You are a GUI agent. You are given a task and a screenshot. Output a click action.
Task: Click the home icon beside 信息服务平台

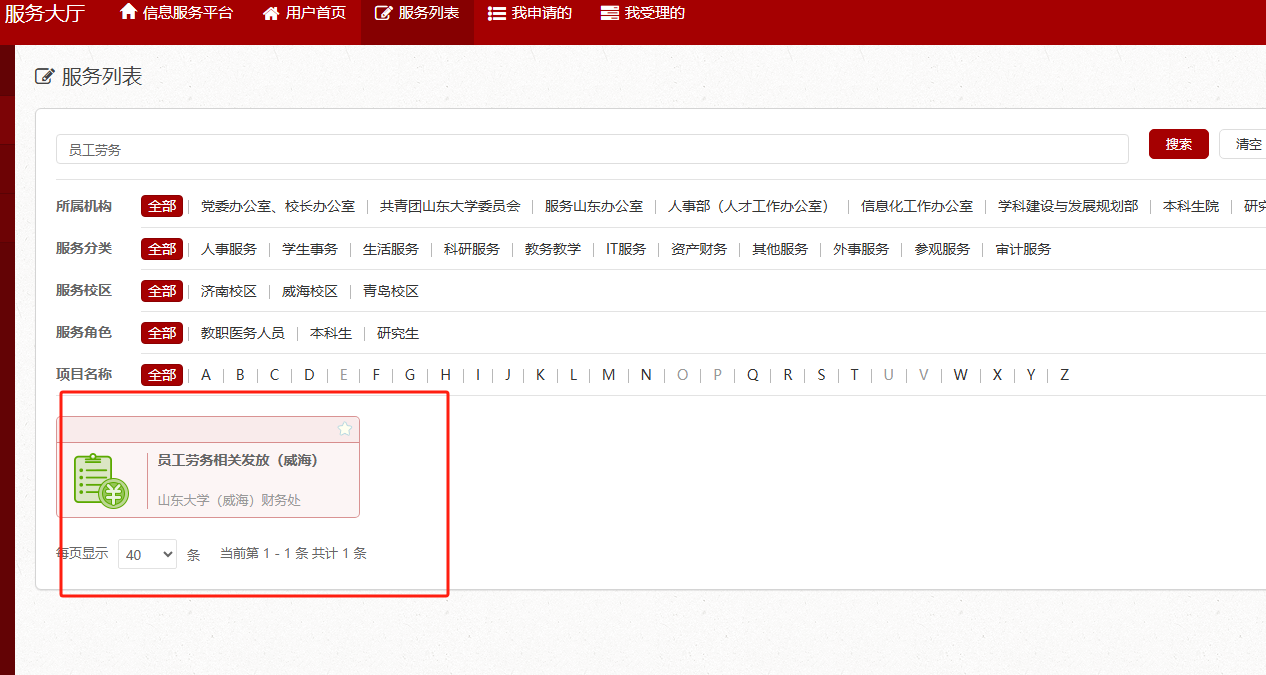tap(128, 12)
